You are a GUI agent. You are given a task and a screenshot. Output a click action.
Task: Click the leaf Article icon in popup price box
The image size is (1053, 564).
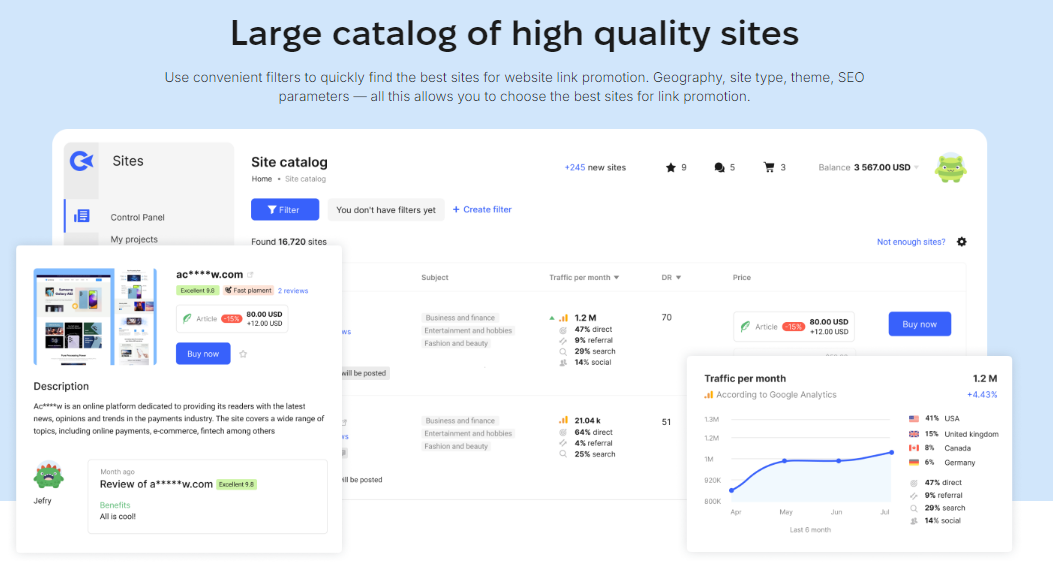(x=187, y=319)
